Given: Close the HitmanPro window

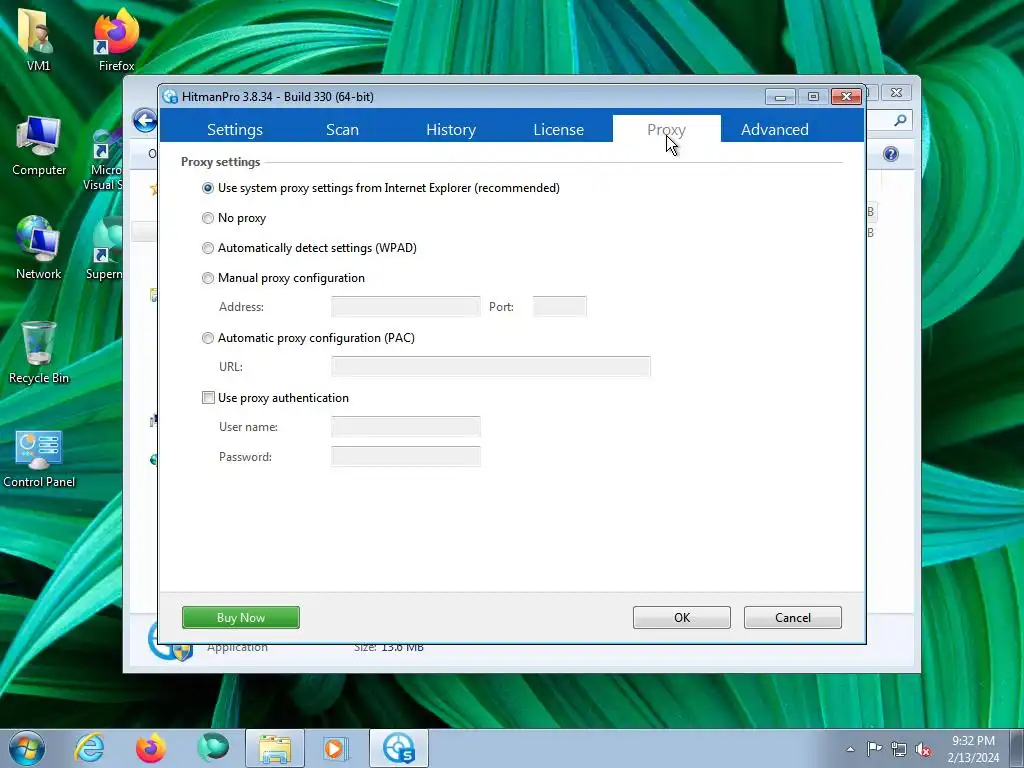Looking at the screenshot, I should click(x=846, y=97).
